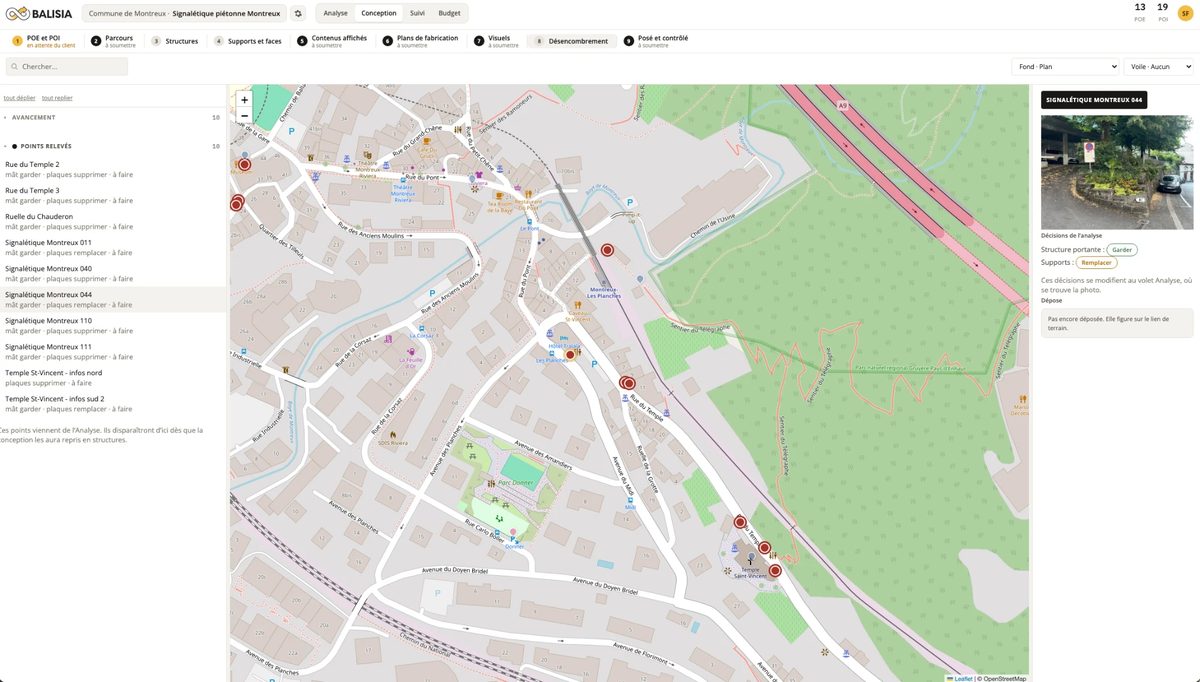The width and height of the screenshot is (1200, 682).
Task: Open the Fond · Plan dropdown
Action: 1064,66
